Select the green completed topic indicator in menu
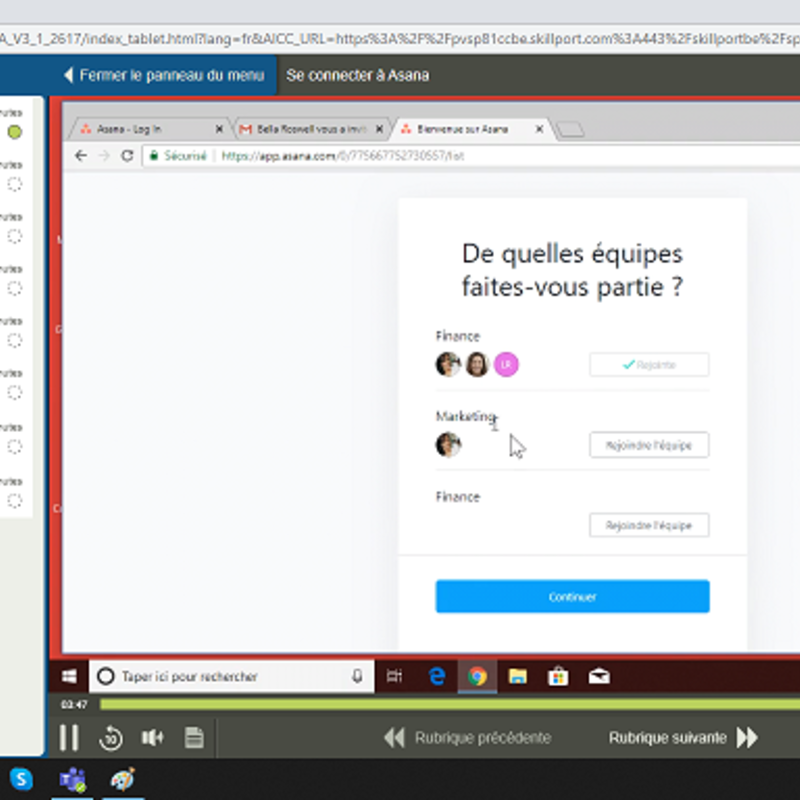This screenshot has height=800, width=800. (x=15, y=132)
